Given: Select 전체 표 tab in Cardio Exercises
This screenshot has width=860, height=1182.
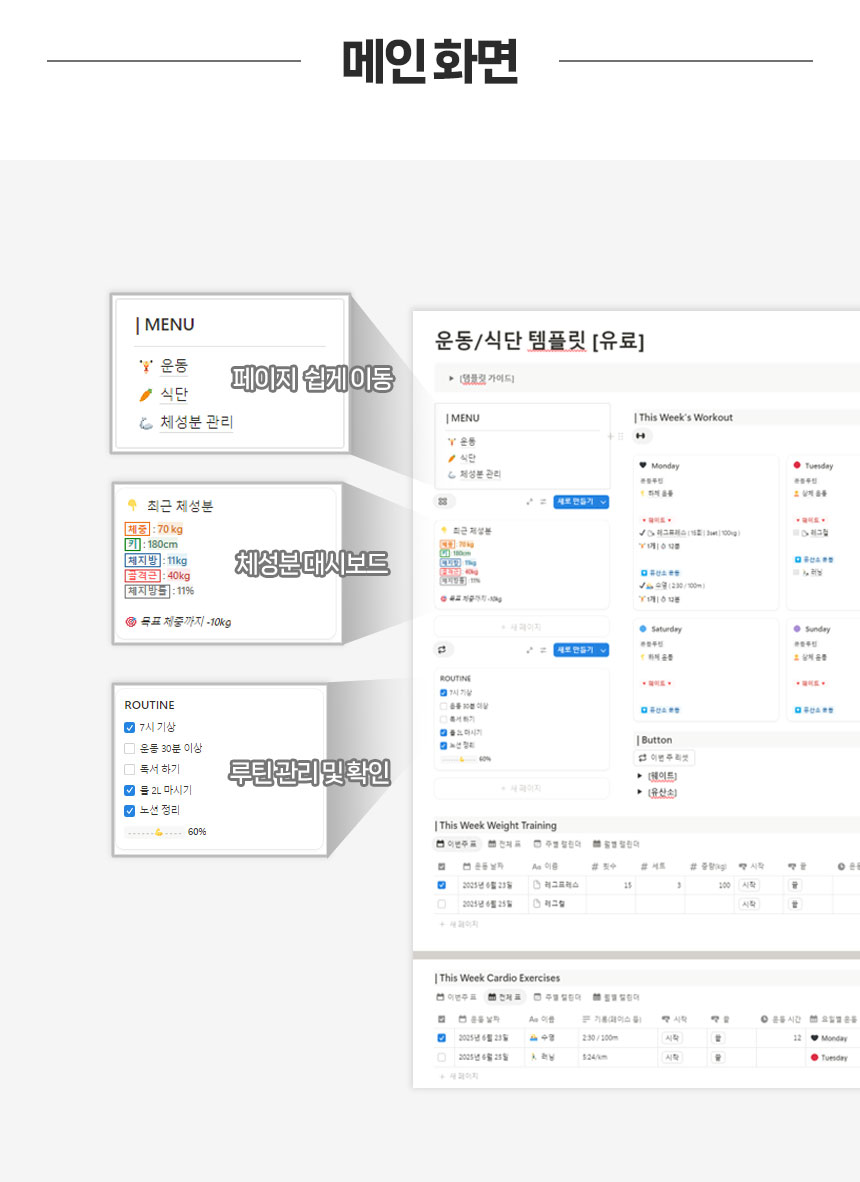Looking at the screenshot, I should [x=504, y=997].
